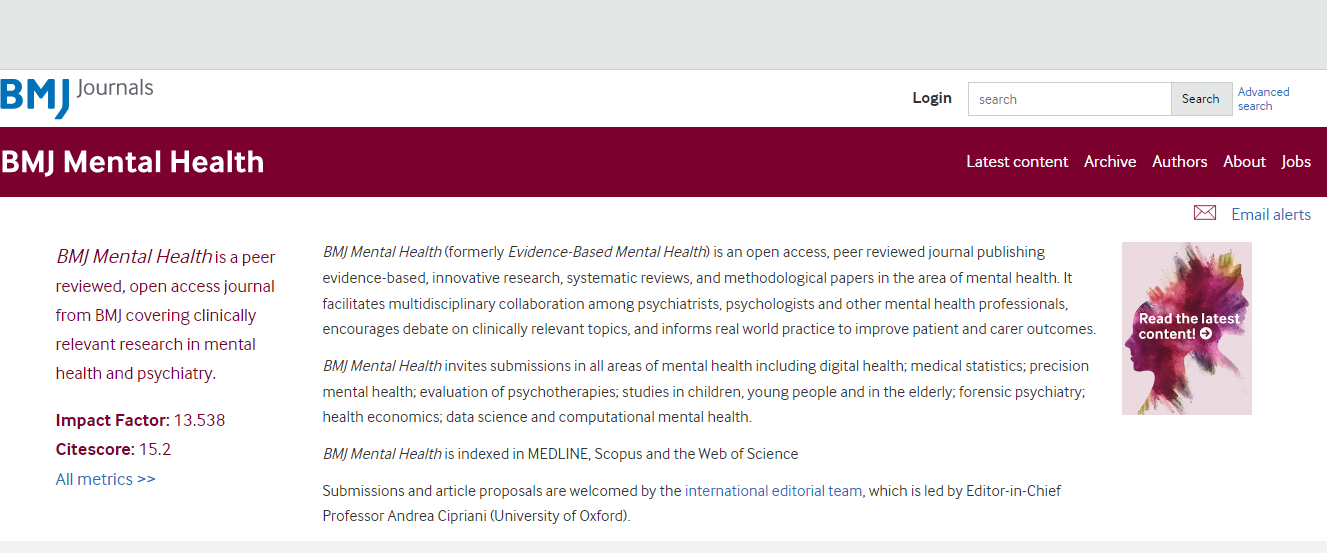Open the Journals text beside BMJ logo

click(x=115, y=88)
